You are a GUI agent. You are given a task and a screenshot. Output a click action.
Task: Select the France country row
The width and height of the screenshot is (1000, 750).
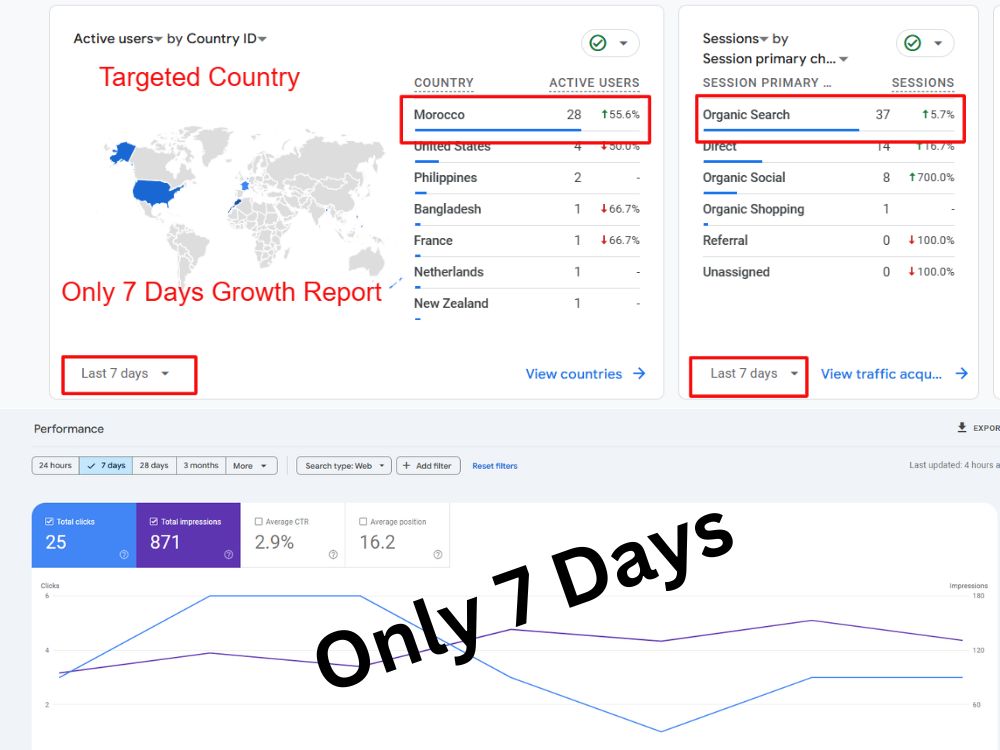526,240
